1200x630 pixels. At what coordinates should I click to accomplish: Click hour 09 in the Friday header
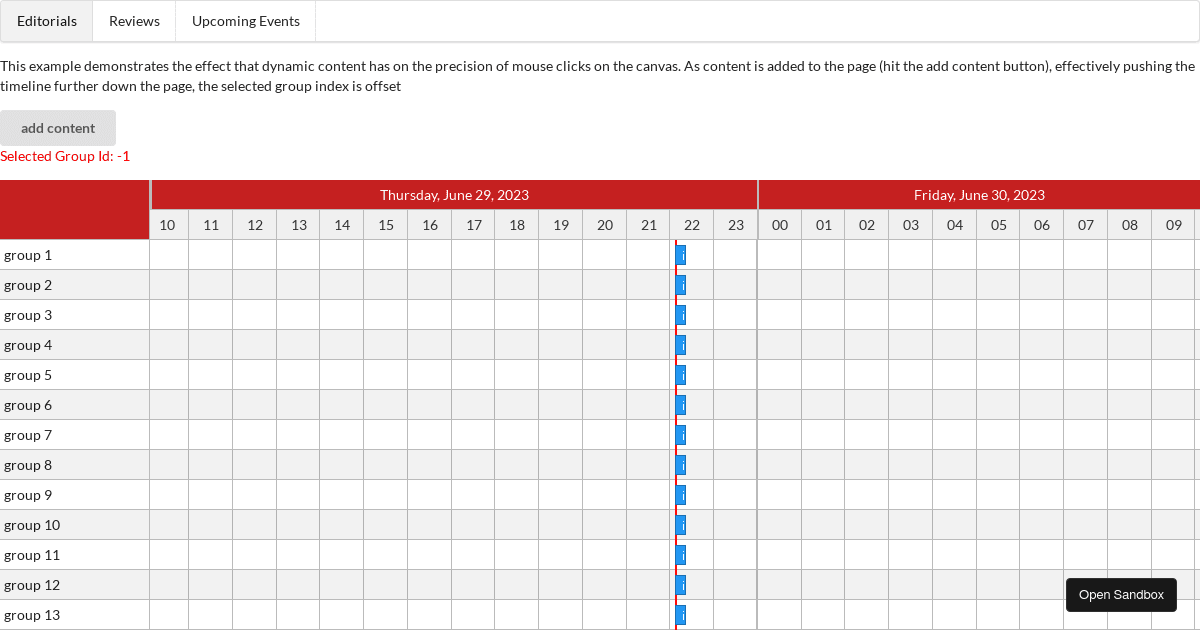(x=1174, y=225)
